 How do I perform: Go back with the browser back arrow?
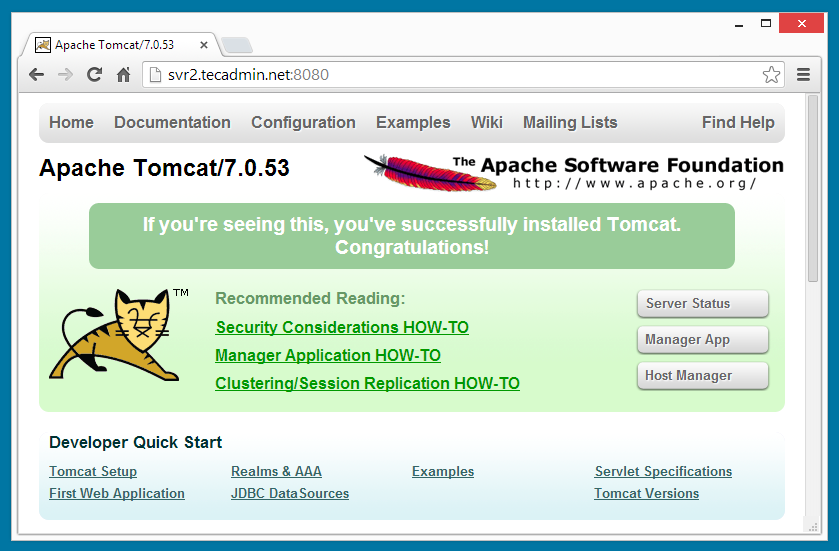[x=36, y=74]
